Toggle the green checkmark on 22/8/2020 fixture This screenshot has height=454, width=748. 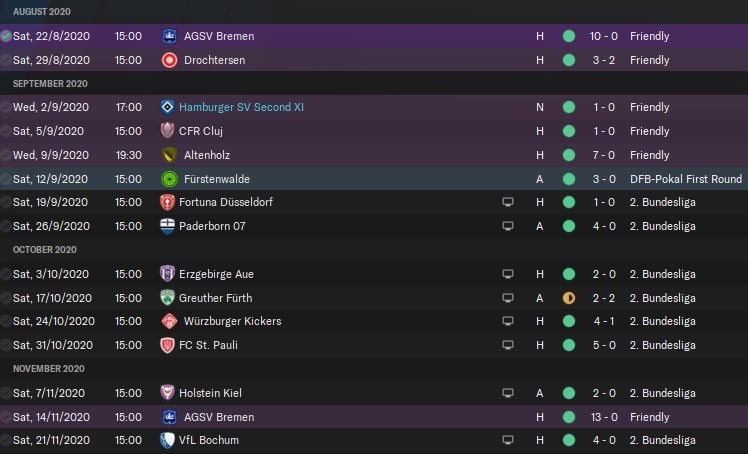point(6,36)
